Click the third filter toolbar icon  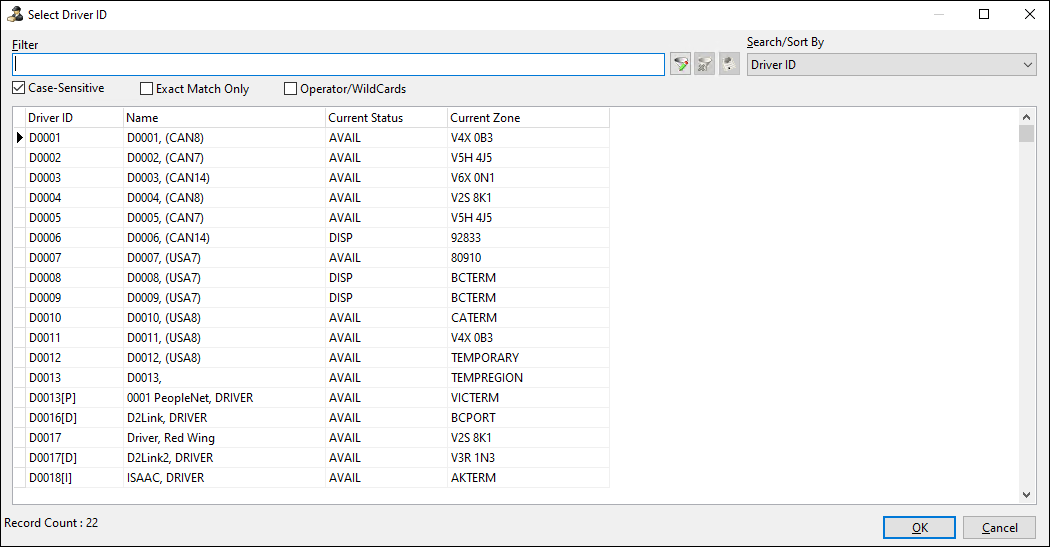pos(731,65)
